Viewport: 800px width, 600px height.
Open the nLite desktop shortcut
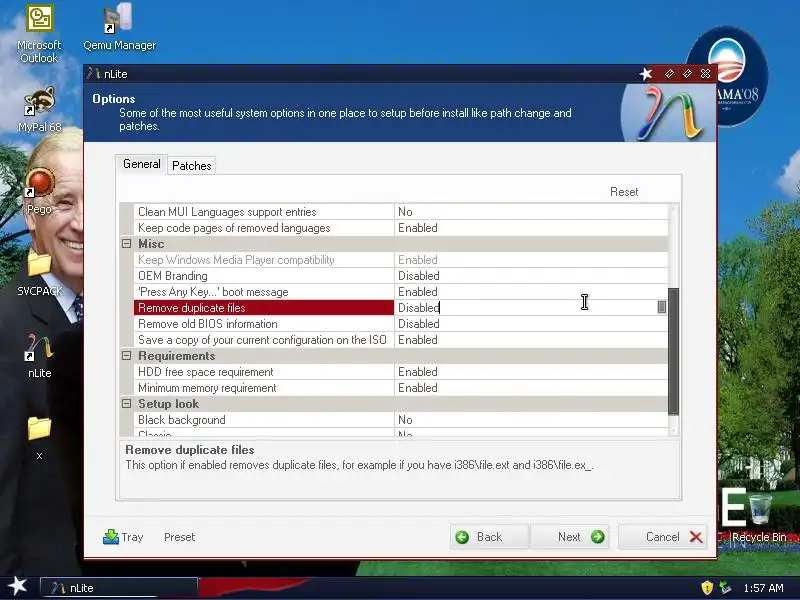(39, 356)
